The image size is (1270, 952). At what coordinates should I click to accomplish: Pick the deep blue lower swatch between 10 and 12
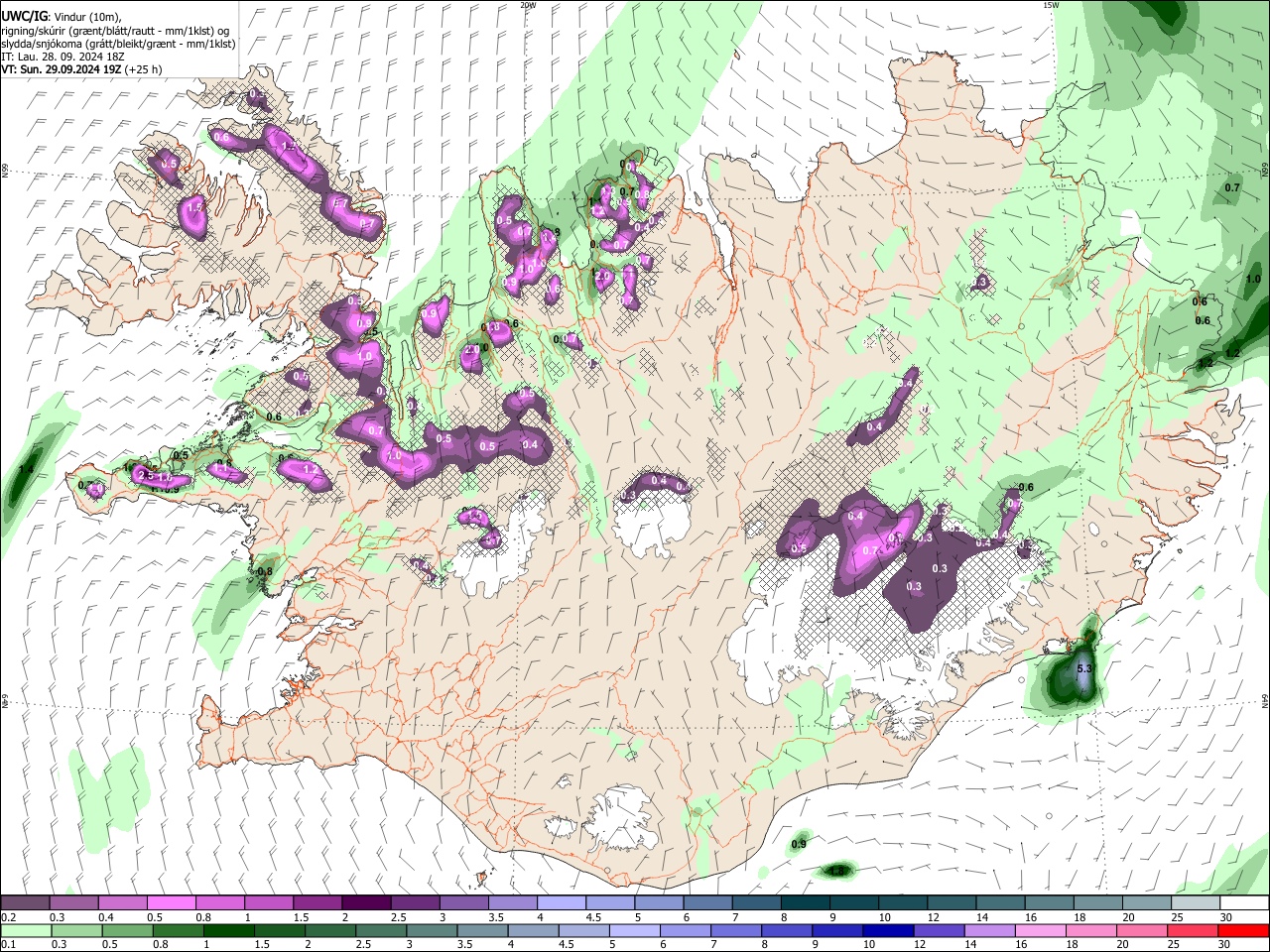point(888,930)
